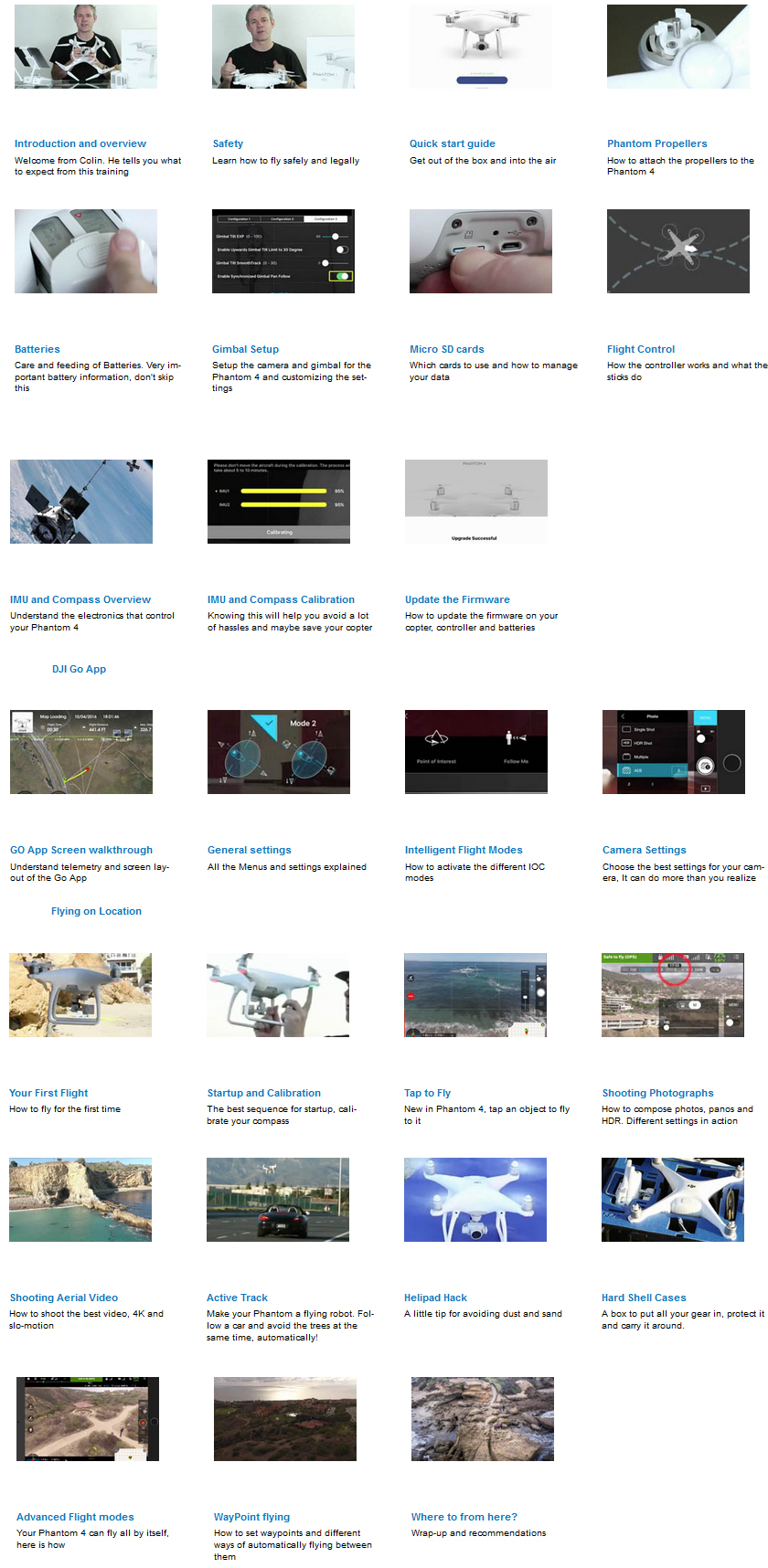Open the WayPoint flying link
This screenshot has height=1568, width=768.
coord(252,1517)
